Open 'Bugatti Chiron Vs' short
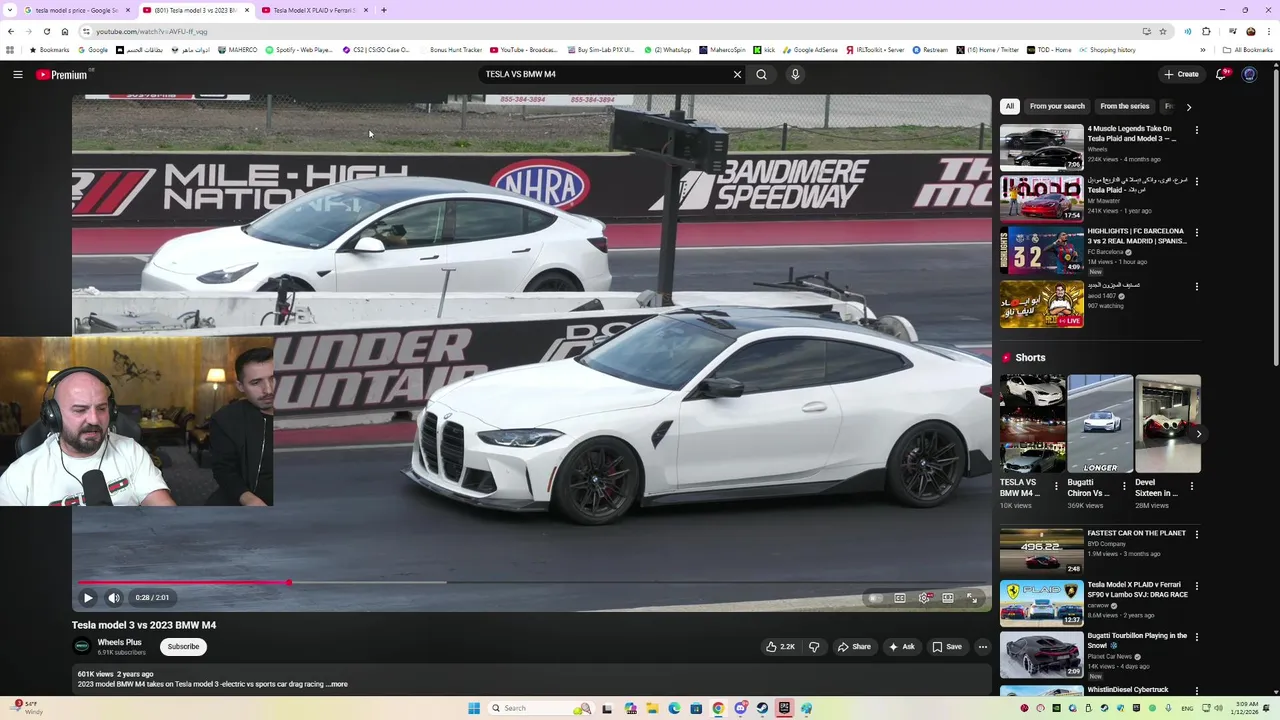1280x720 pixels. click(1100, 423)
